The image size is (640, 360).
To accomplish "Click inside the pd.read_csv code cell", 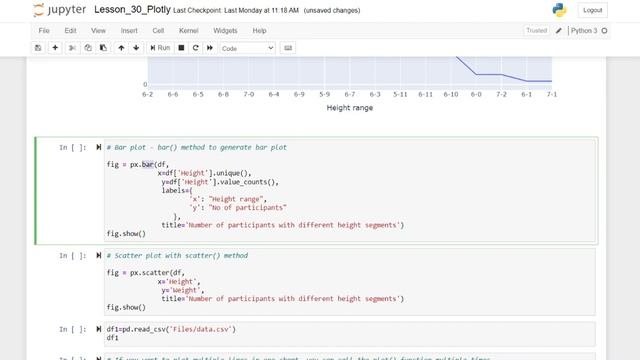I will 350,333.
